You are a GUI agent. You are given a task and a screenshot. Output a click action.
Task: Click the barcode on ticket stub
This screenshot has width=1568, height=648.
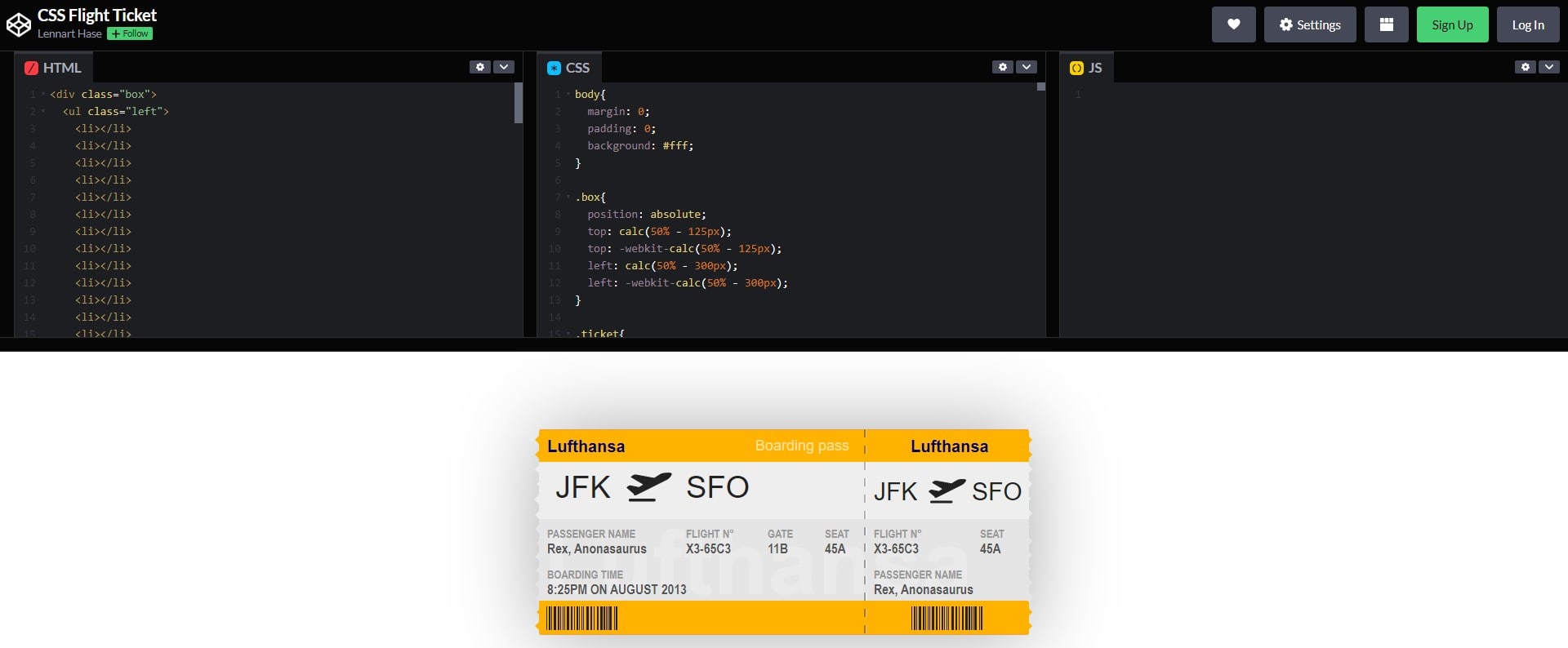tap(947, 619)
